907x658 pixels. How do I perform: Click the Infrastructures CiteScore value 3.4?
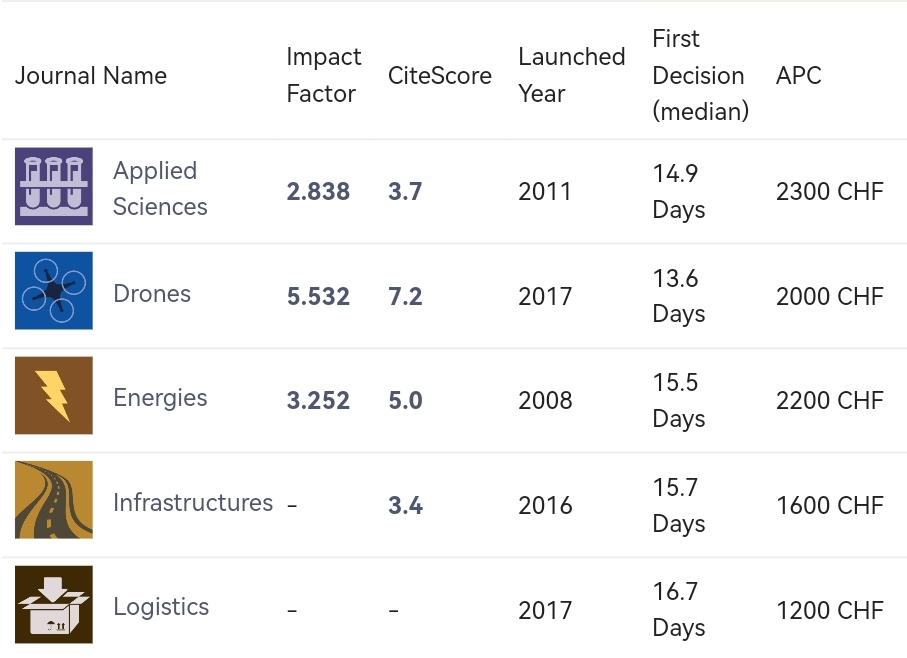(405, 506)
